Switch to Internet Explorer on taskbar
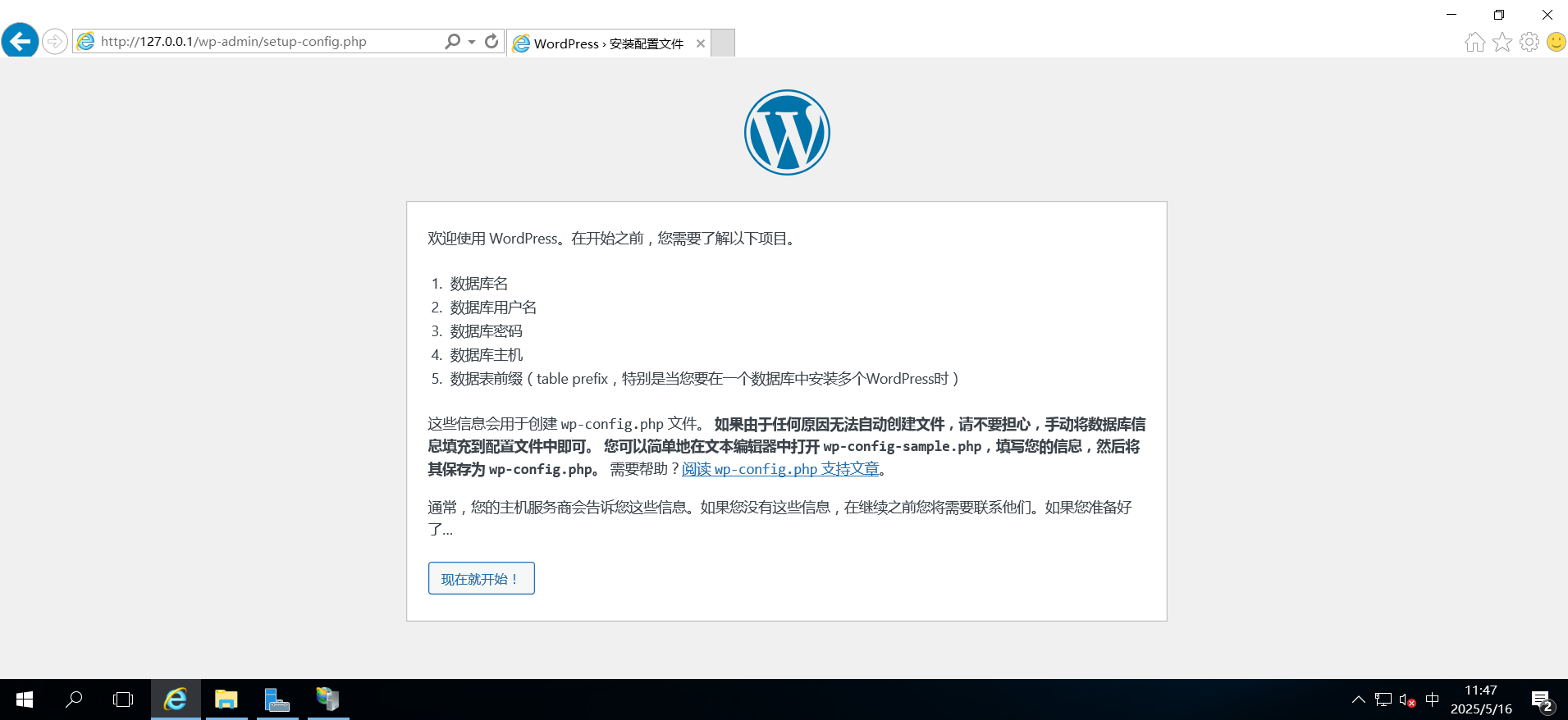The width and height of the screenshot is (1568, 720). coord(176,699)
